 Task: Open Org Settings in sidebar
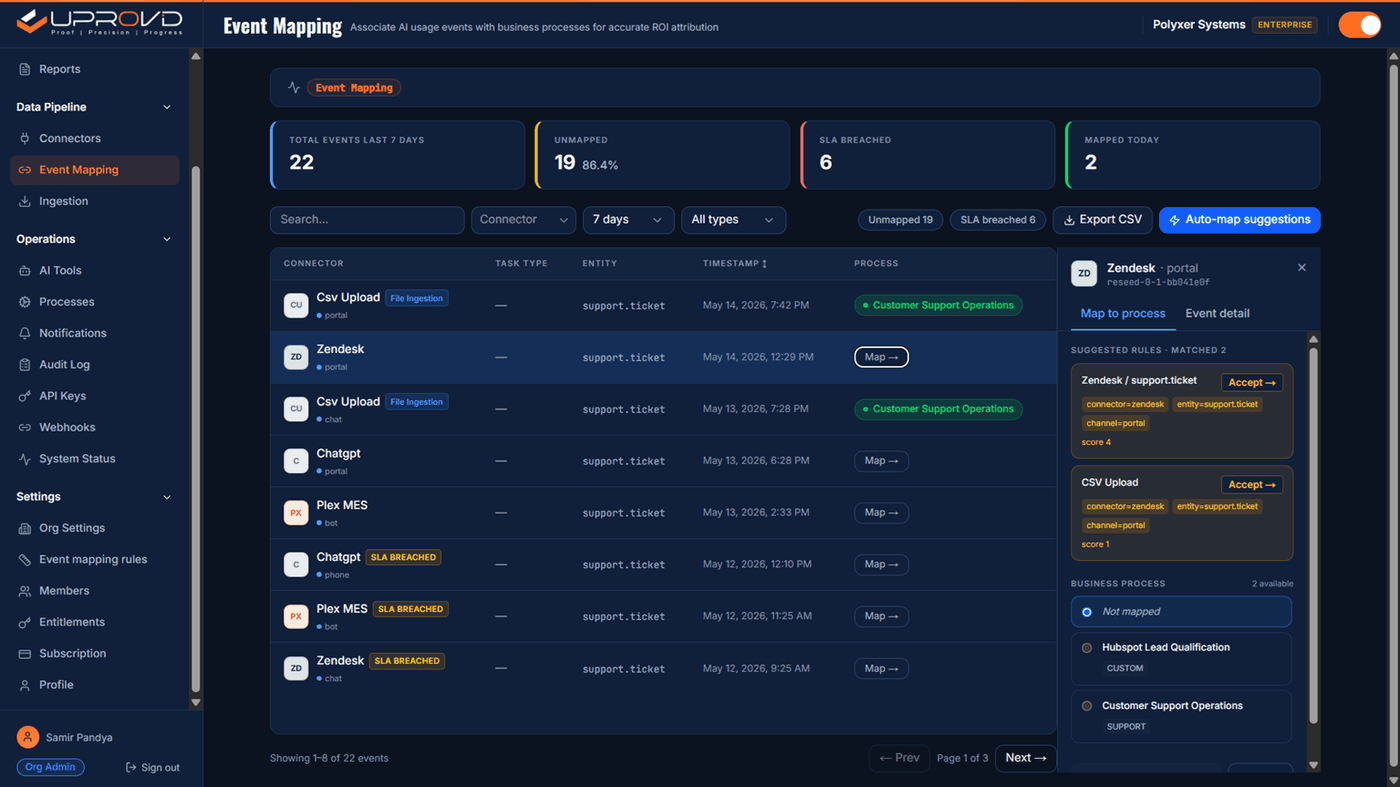point(71,528)
